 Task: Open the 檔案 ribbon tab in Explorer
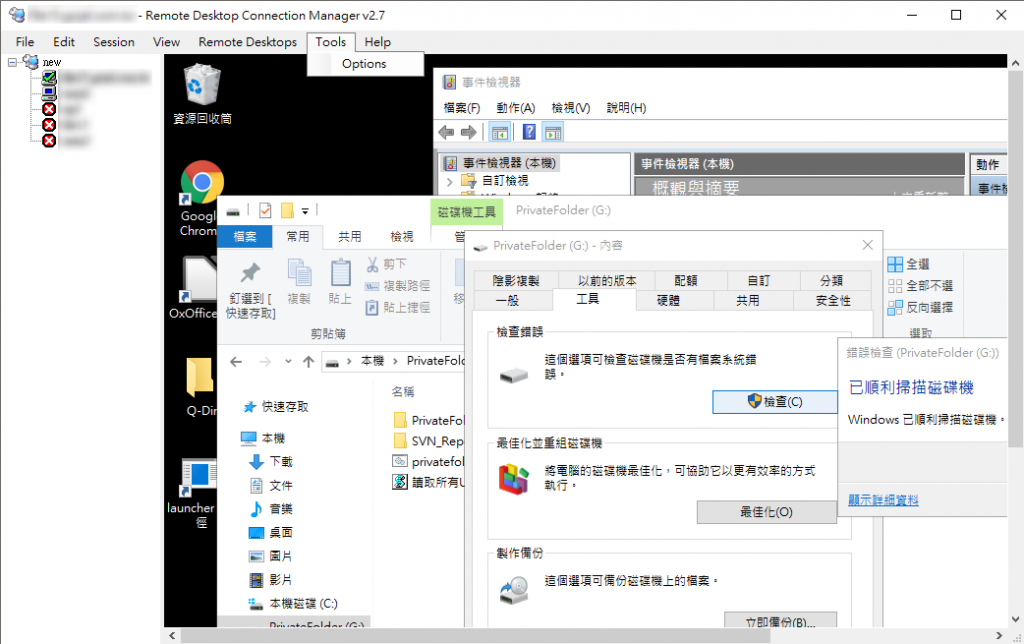245,236
